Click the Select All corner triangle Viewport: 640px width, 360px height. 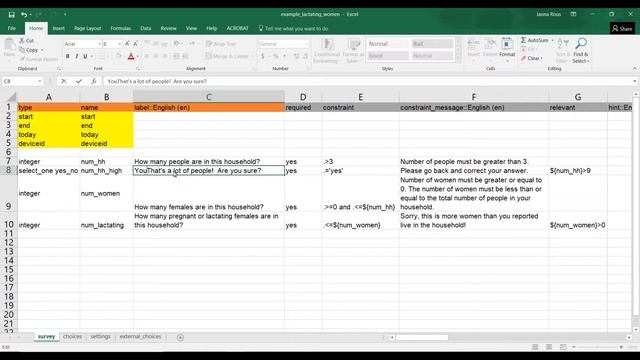click(x=11, y=97)
